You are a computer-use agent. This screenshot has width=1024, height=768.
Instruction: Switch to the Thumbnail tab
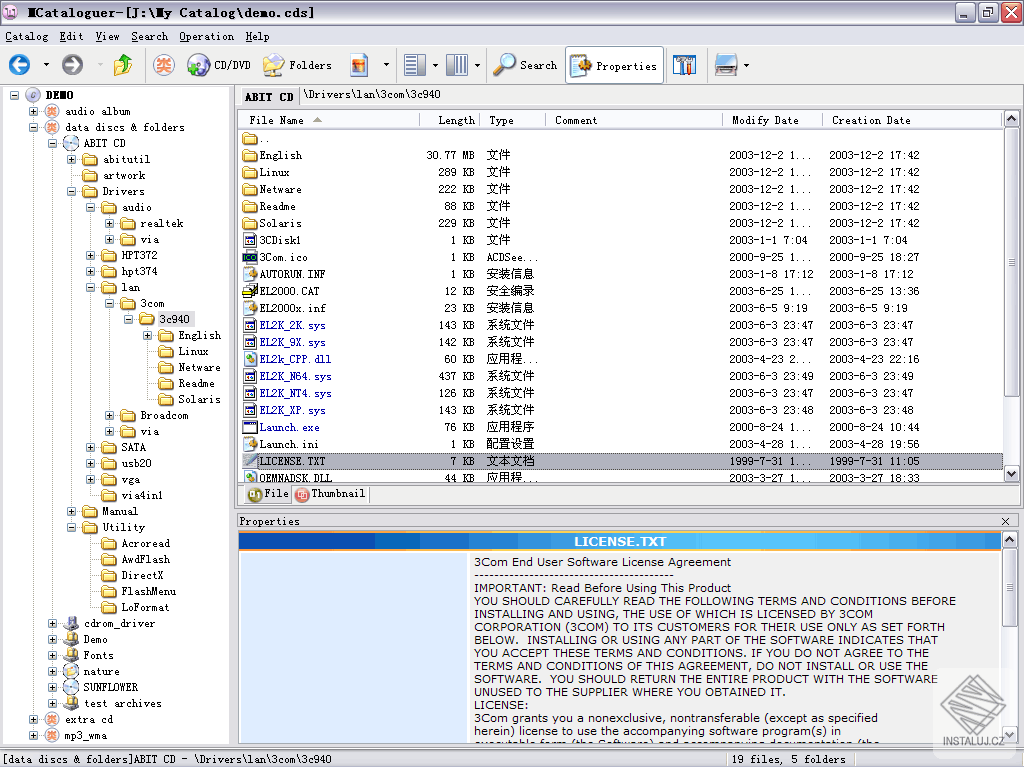331,494
